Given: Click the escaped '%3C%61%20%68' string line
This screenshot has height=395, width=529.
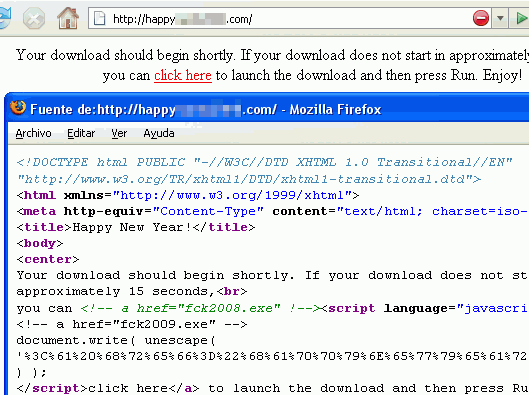Looking at the screenshot, I should pos(273,357).
